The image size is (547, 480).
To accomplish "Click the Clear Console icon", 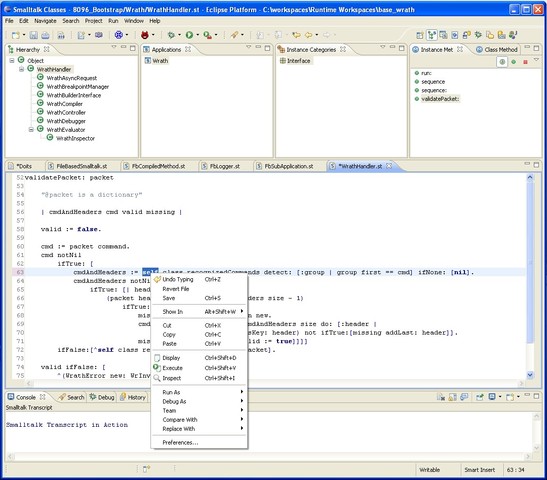I will point(441,397).
